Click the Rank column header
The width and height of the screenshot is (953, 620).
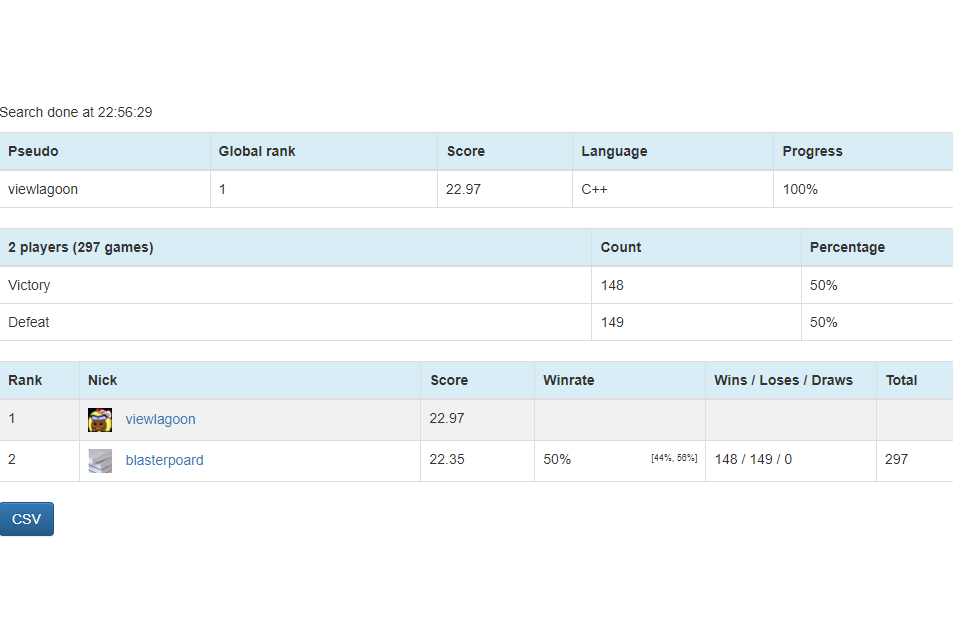pos(25,381)
